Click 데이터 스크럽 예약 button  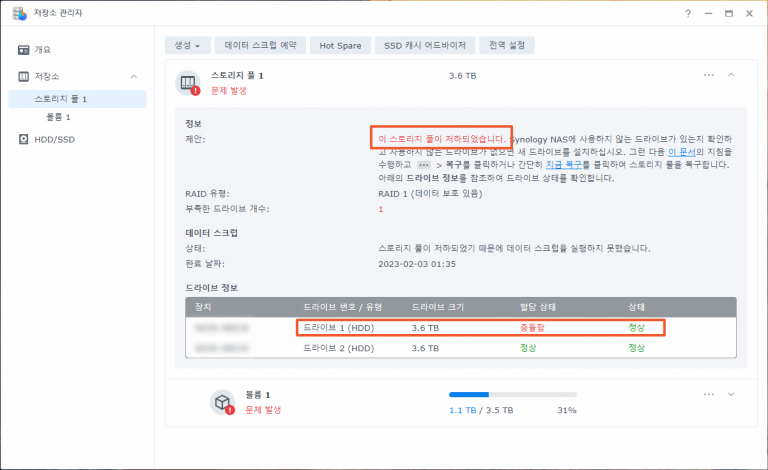click(261, 46)
